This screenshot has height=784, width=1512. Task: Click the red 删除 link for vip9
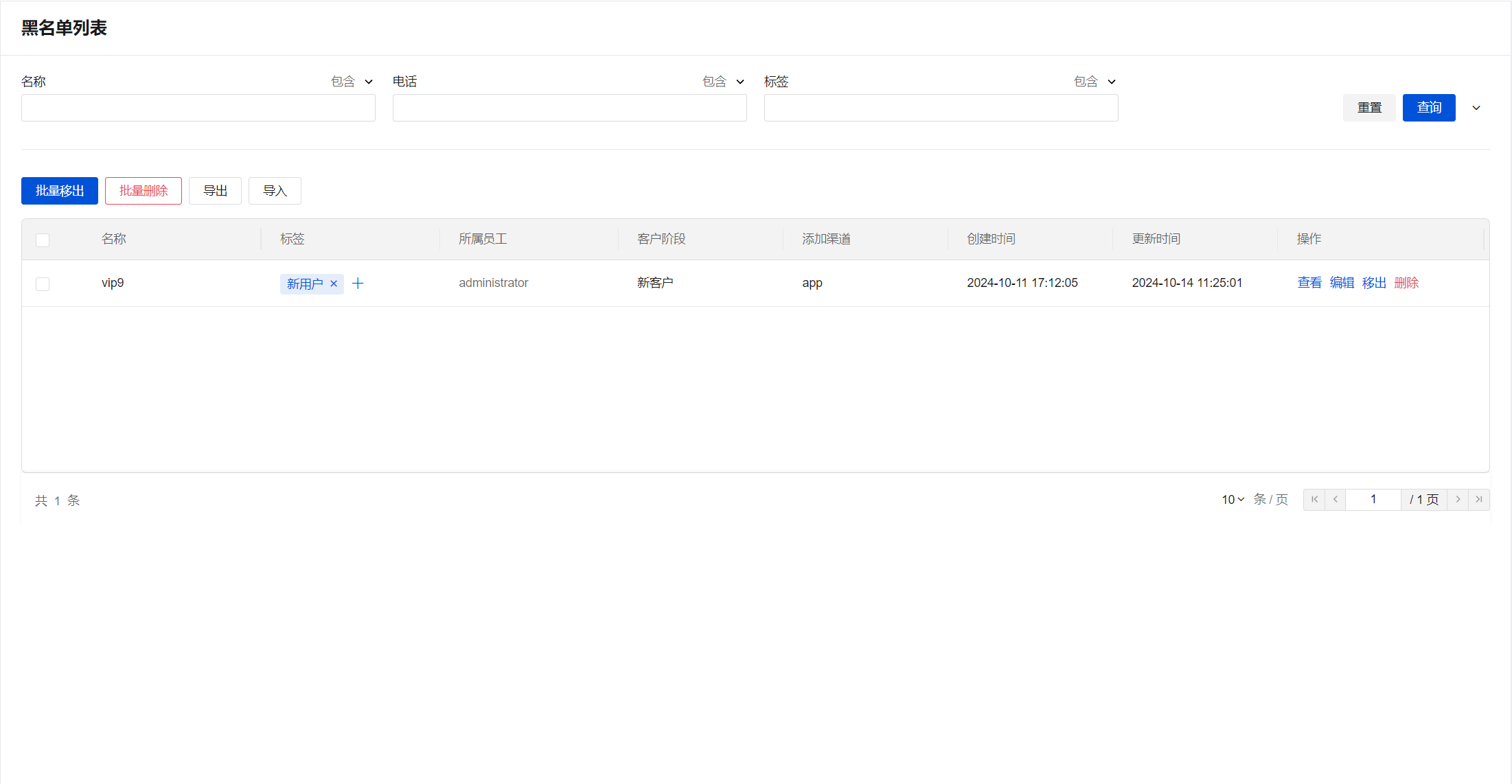1406,283
